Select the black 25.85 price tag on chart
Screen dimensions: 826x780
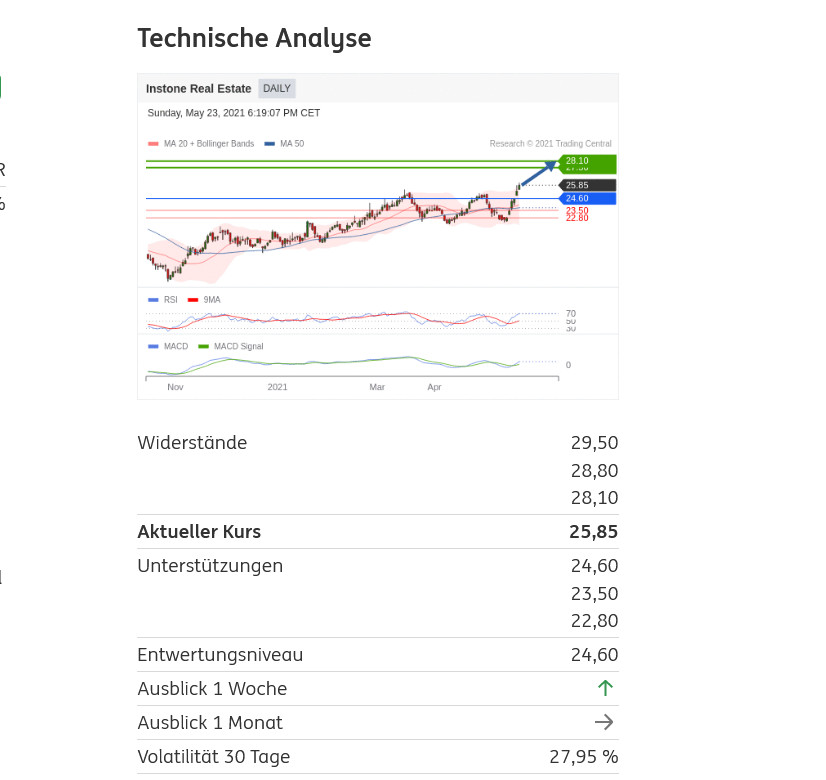pyautogui.click(x=588, y=185)
